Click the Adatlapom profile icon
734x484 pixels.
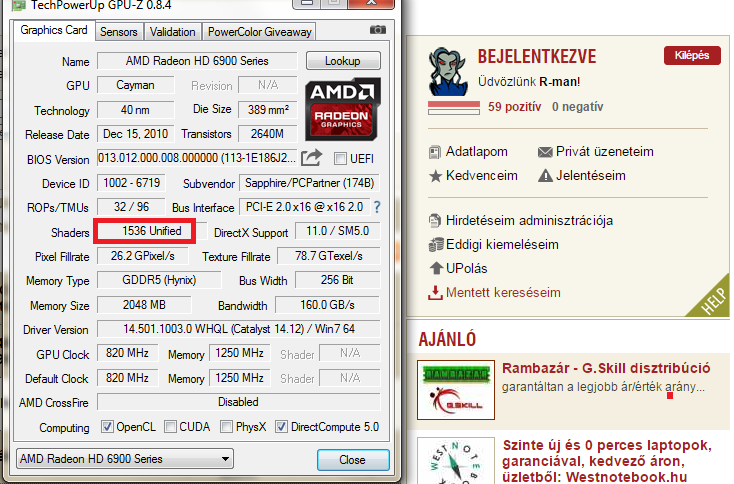pyautogui.click(x=435, y=152)
